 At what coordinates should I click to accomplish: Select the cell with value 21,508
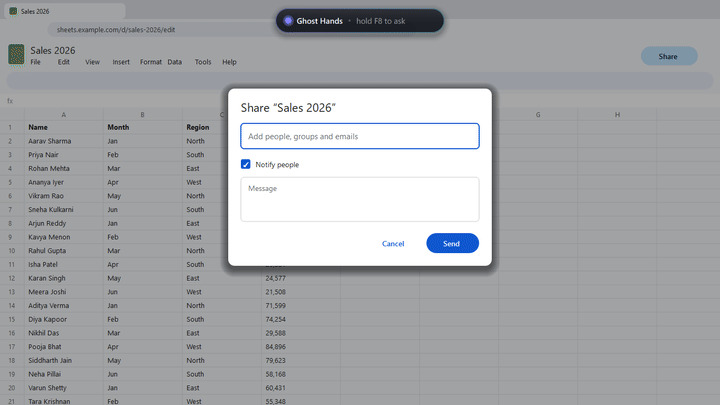[301, 292]
